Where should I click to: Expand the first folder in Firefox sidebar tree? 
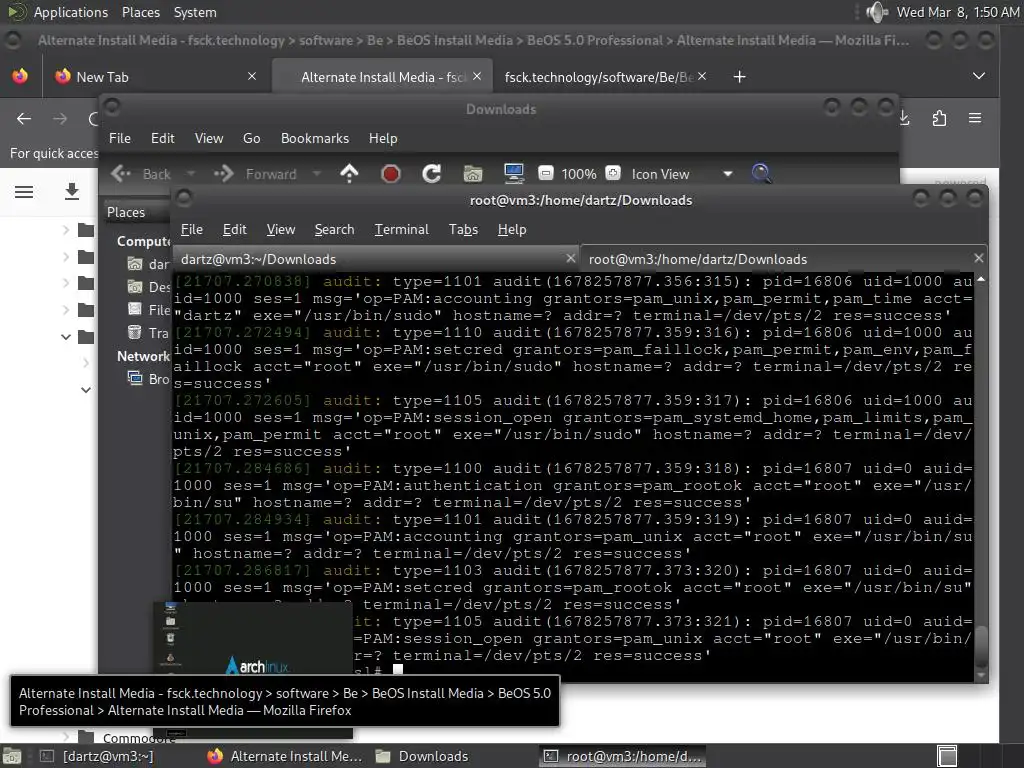66,230
